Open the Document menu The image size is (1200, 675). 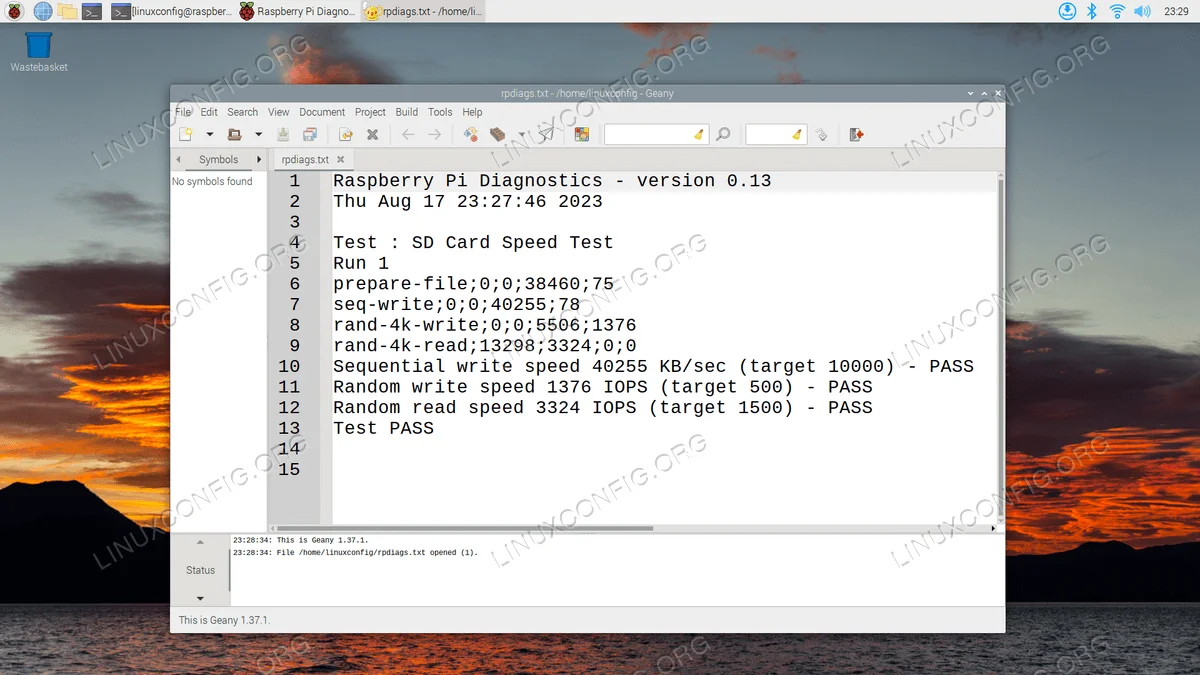tap(322, 112)
